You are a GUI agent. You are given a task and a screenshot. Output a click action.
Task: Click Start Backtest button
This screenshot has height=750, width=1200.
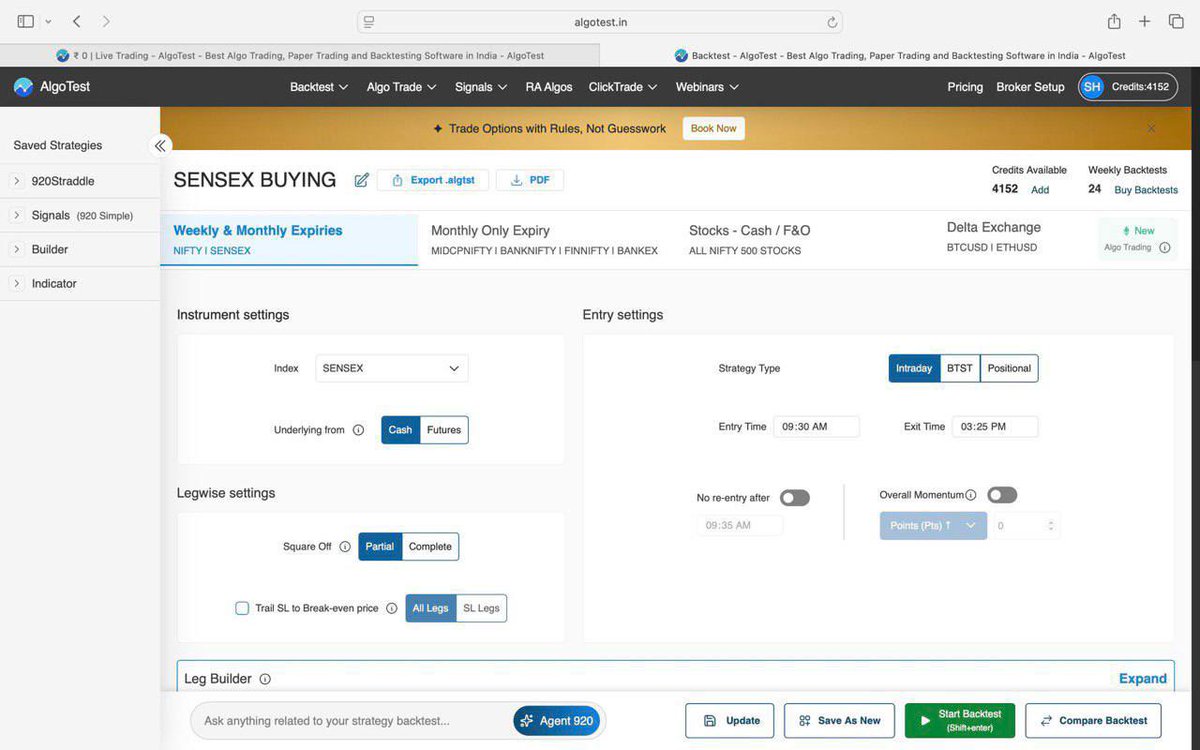pyautogui.click(x=960, y=720)
